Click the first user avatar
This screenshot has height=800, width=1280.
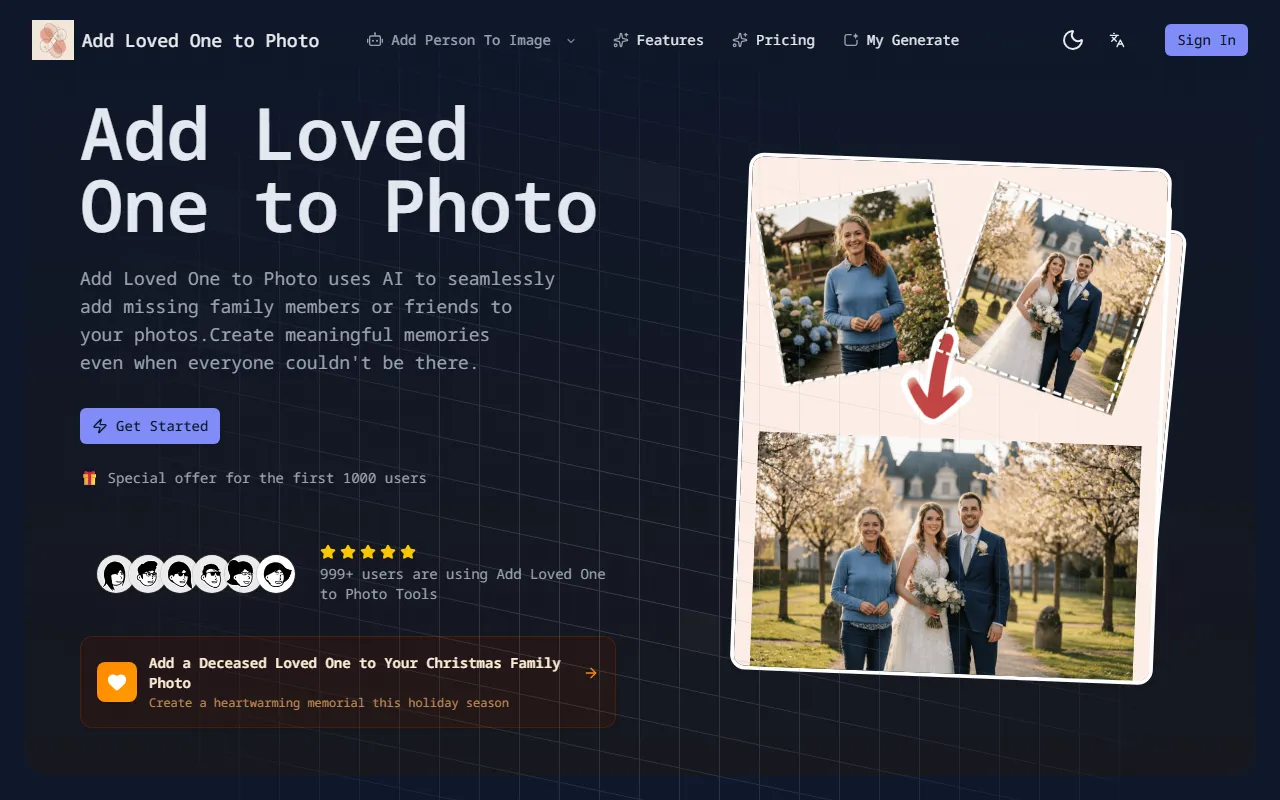tap(115, 574)
